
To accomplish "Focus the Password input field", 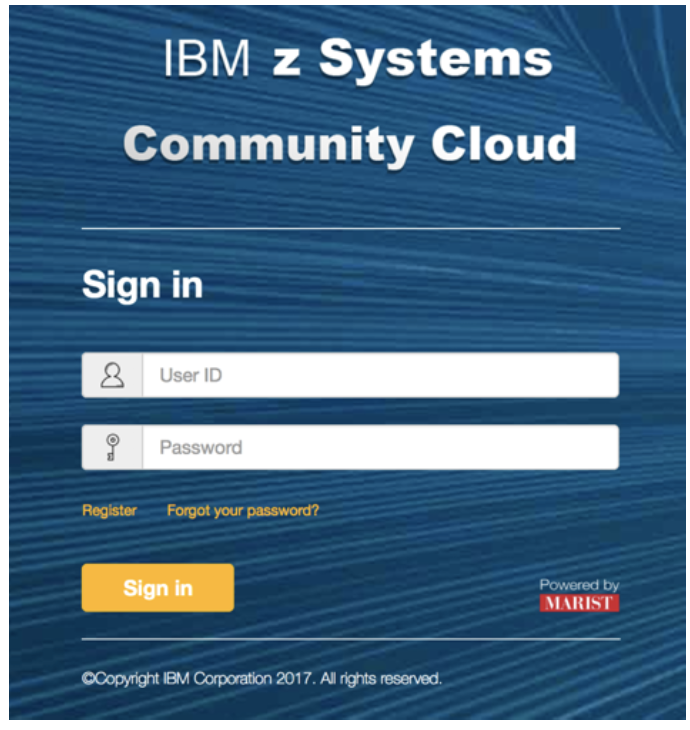I will click(x=380, y=447).
